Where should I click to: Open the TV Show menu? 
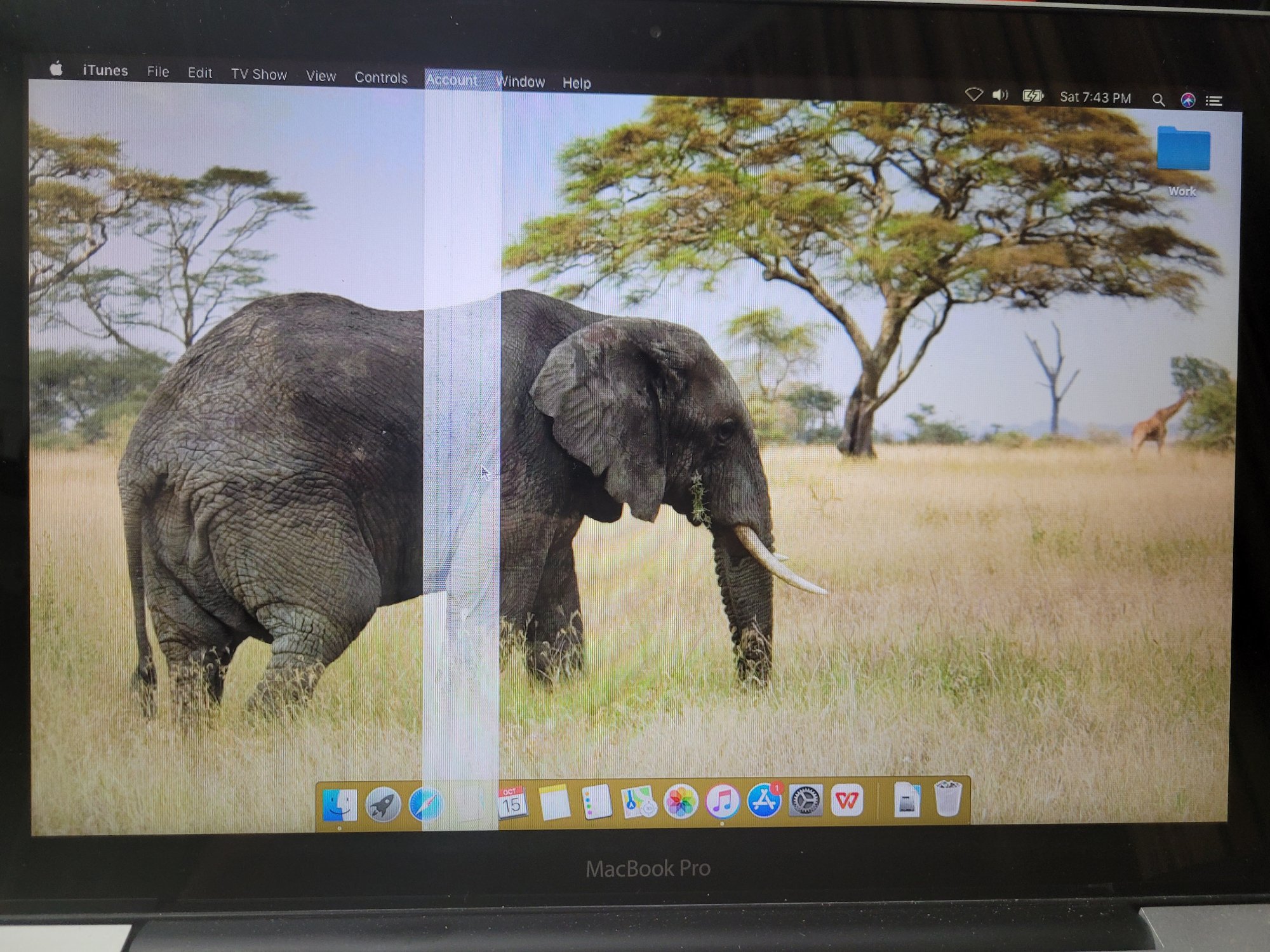pos(258,74)
